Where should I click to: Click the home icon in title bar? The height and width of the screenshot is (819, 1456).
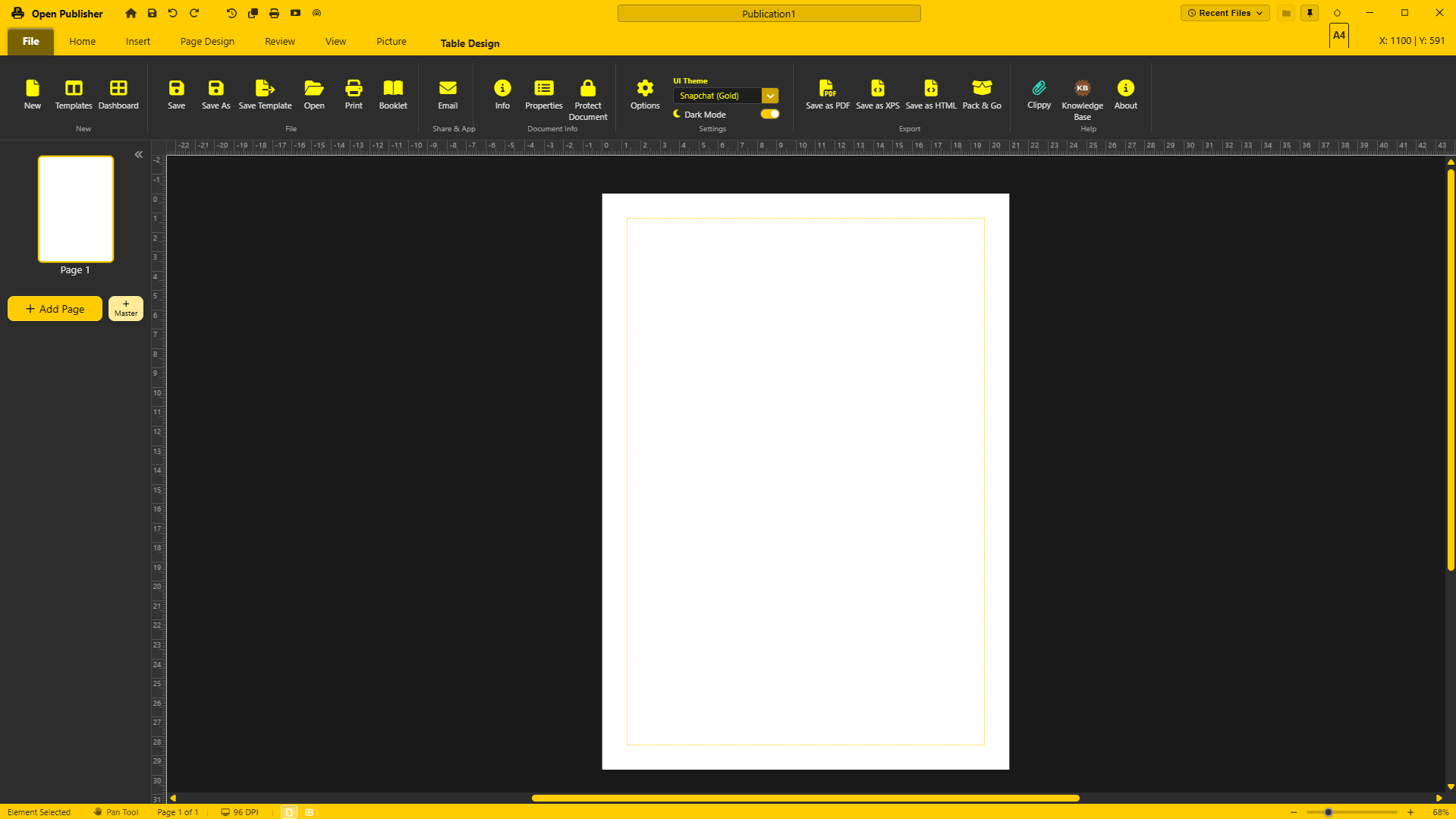tap(131, 13)
